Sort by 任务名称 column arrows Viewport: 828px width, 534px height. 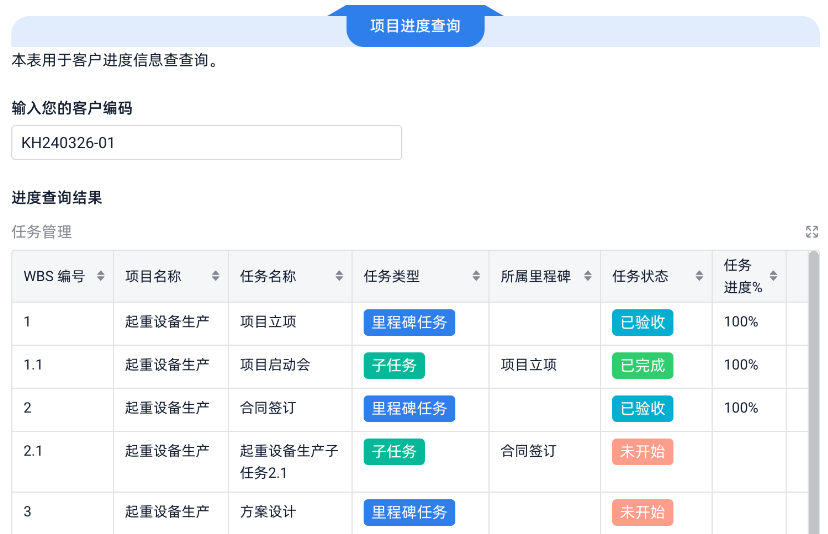pyautogui.click(x=339, y=276)
